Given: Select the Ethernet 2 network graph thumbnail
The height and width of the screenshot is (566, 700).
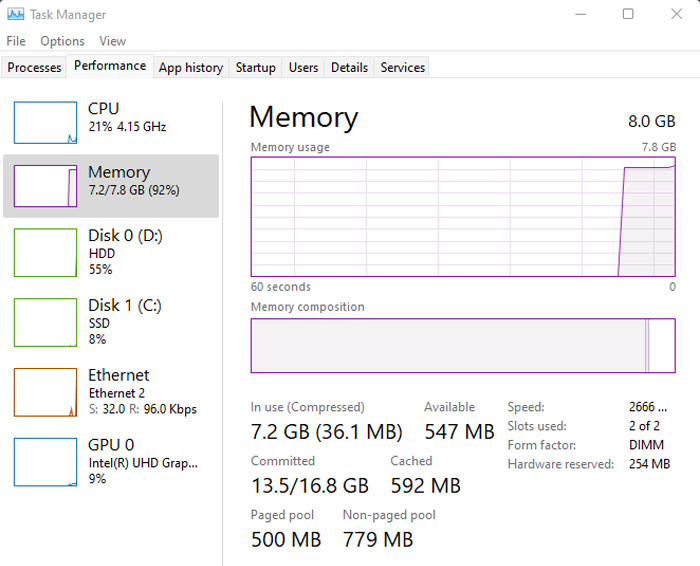Looking at the screenshot, I should coord(45,392).
